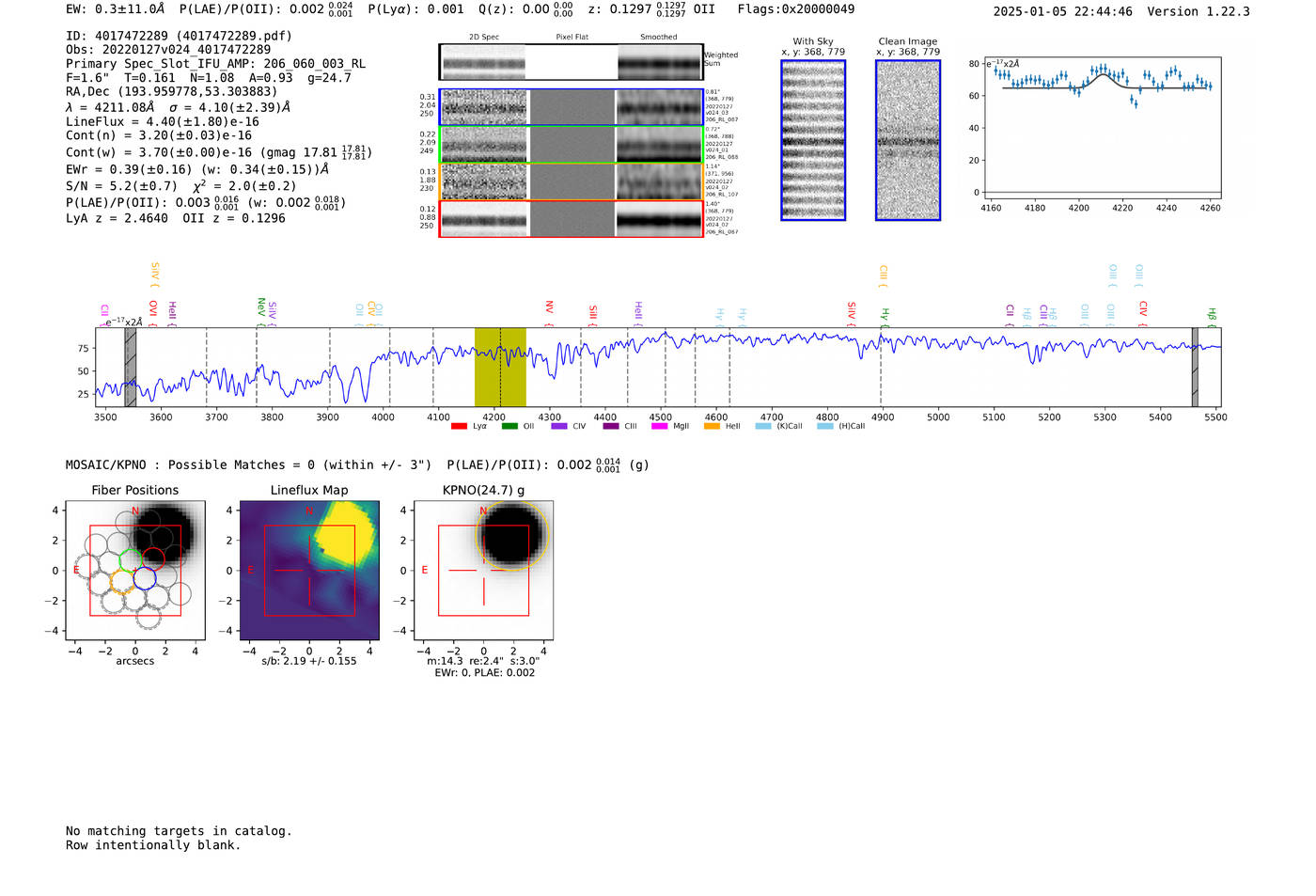Viewport: 1316px width, 896px height.
Task: Click the purple CIV legend swatch
Action: (559, 426)
